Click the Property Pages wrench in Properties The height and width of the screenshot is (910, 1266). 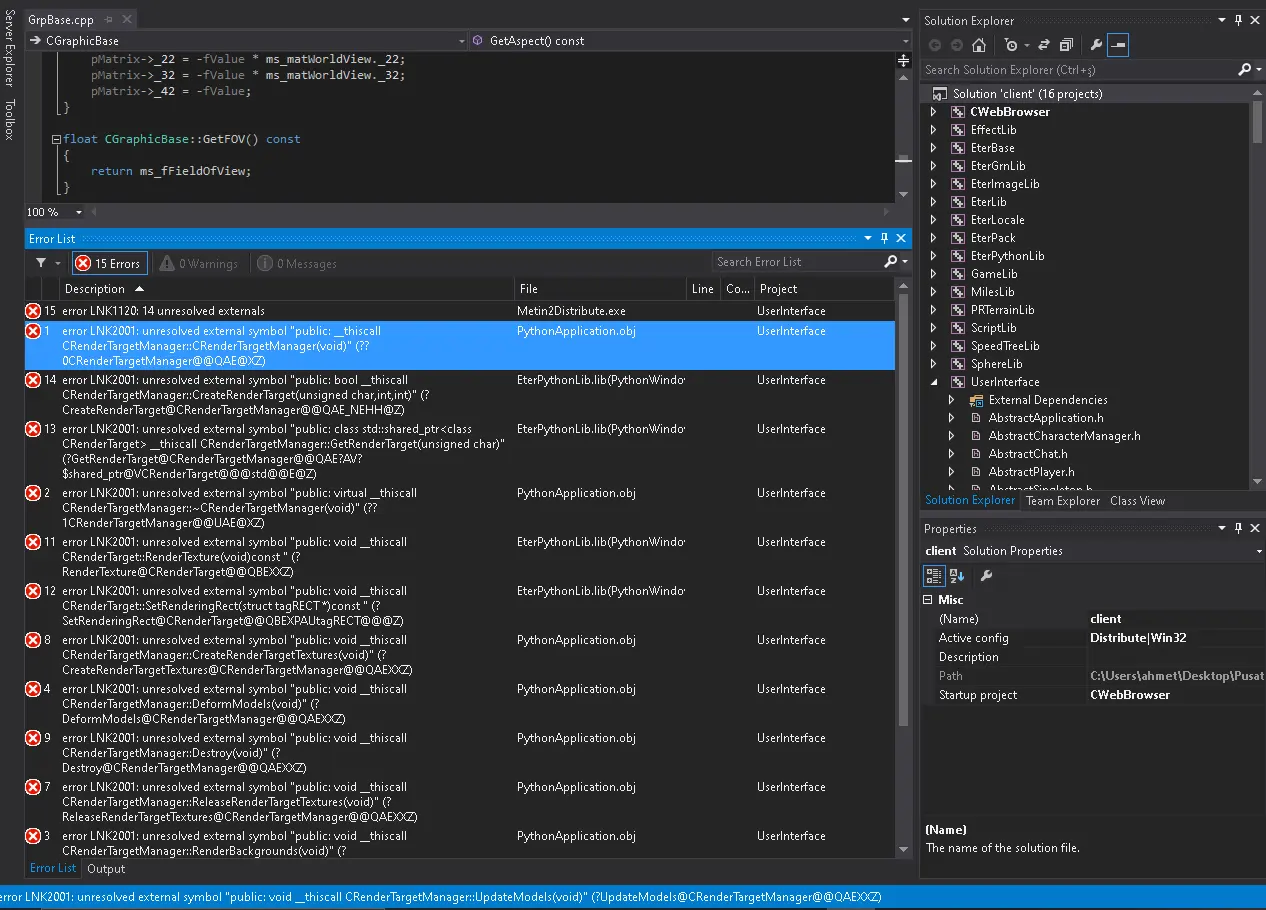[986, 576]
